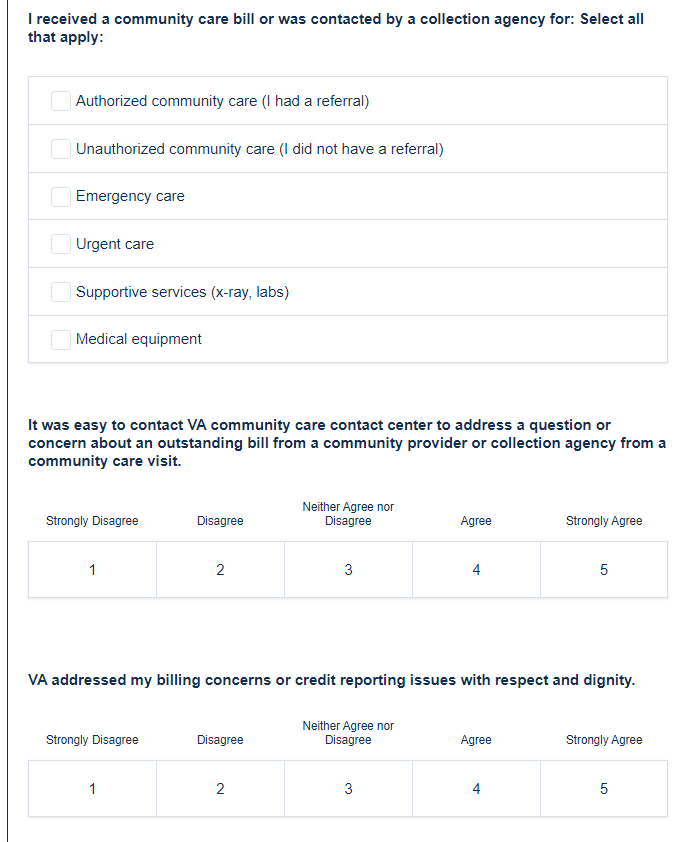Select 4 Agree for respect and dignity

coord(476,789)
